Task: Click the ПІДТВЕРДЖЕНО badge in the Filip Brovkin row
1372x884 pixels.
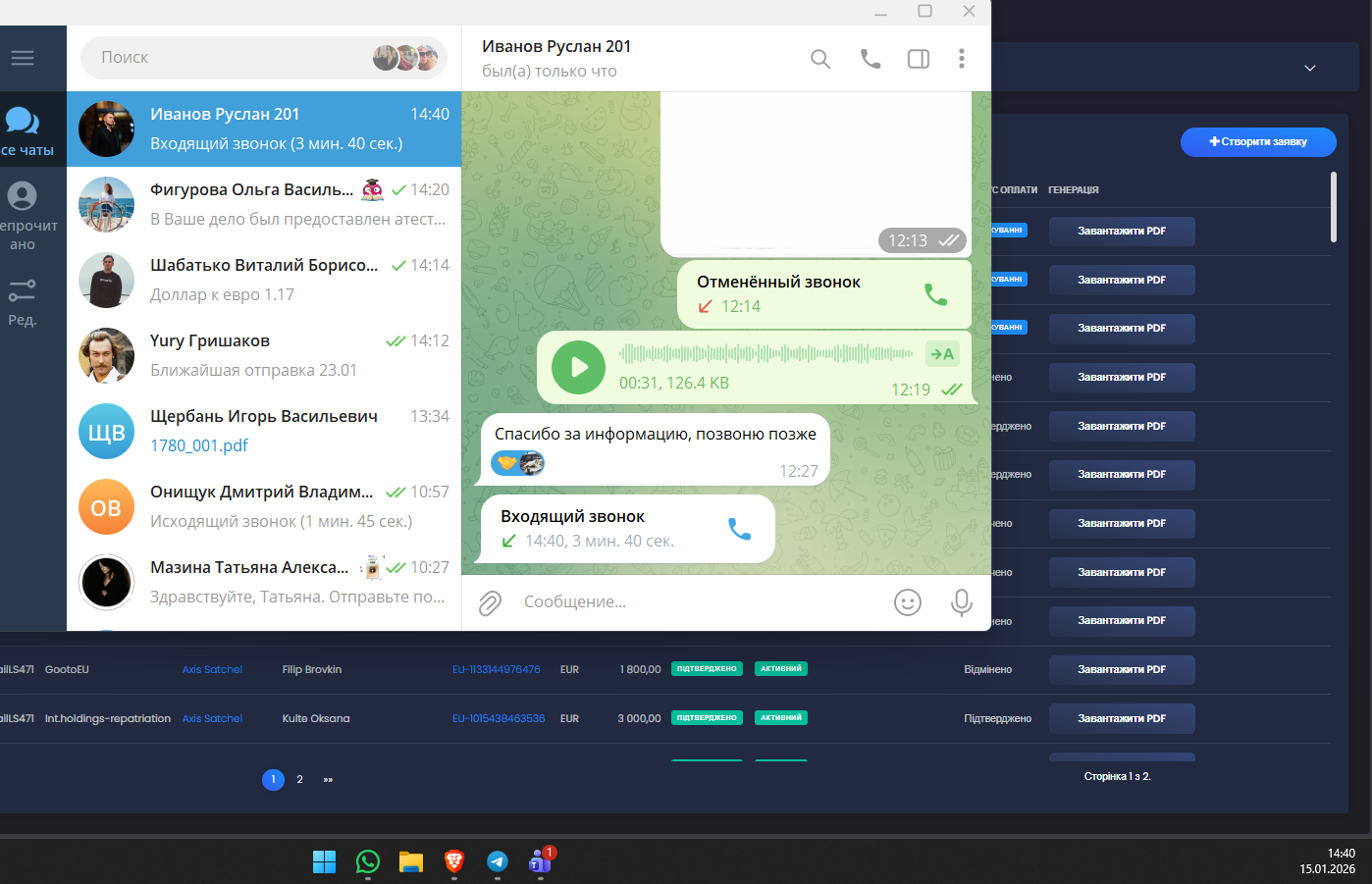Action: click(x=707, y=669)
